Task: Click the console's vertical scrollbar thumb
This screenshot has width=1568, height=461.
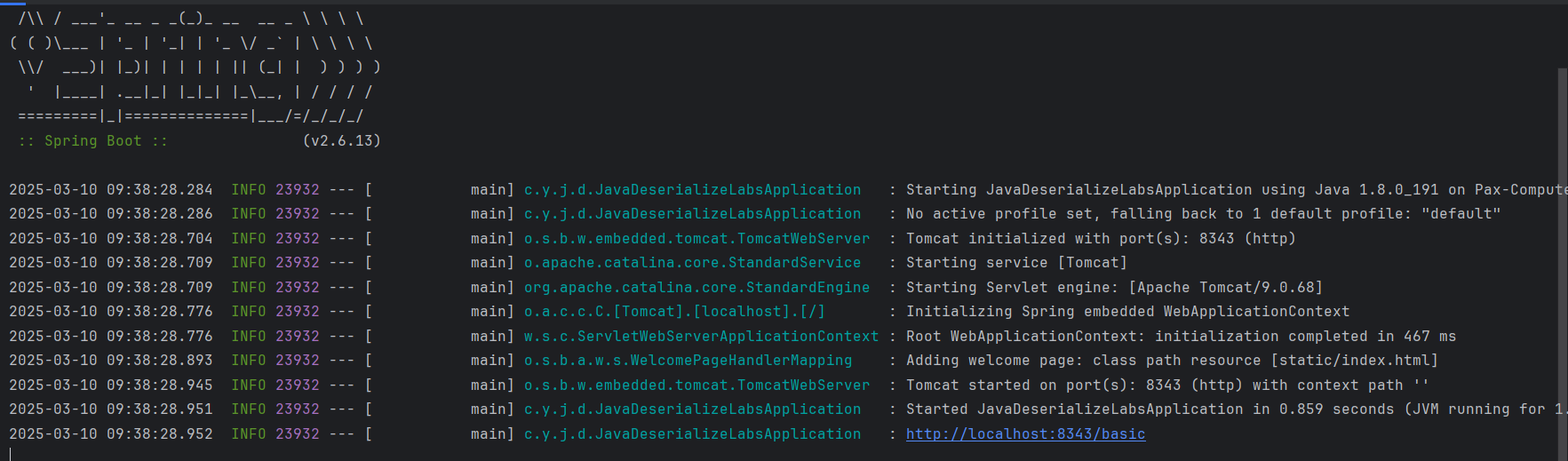Action: coord(1563,265)
